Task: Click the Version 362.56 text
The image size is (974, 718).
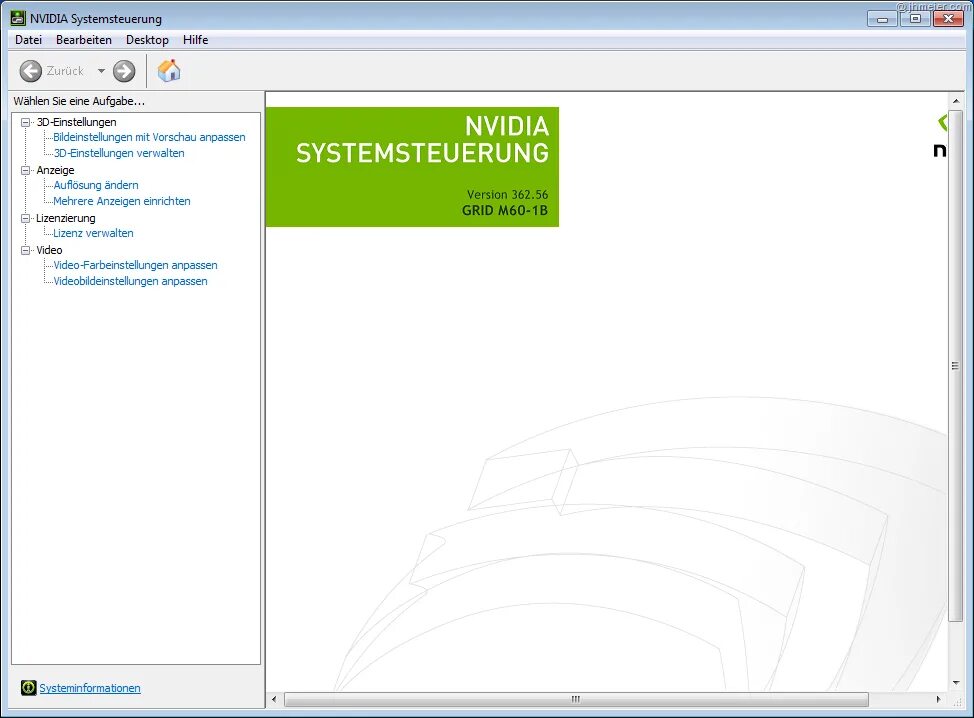Action: coord(507,194)
